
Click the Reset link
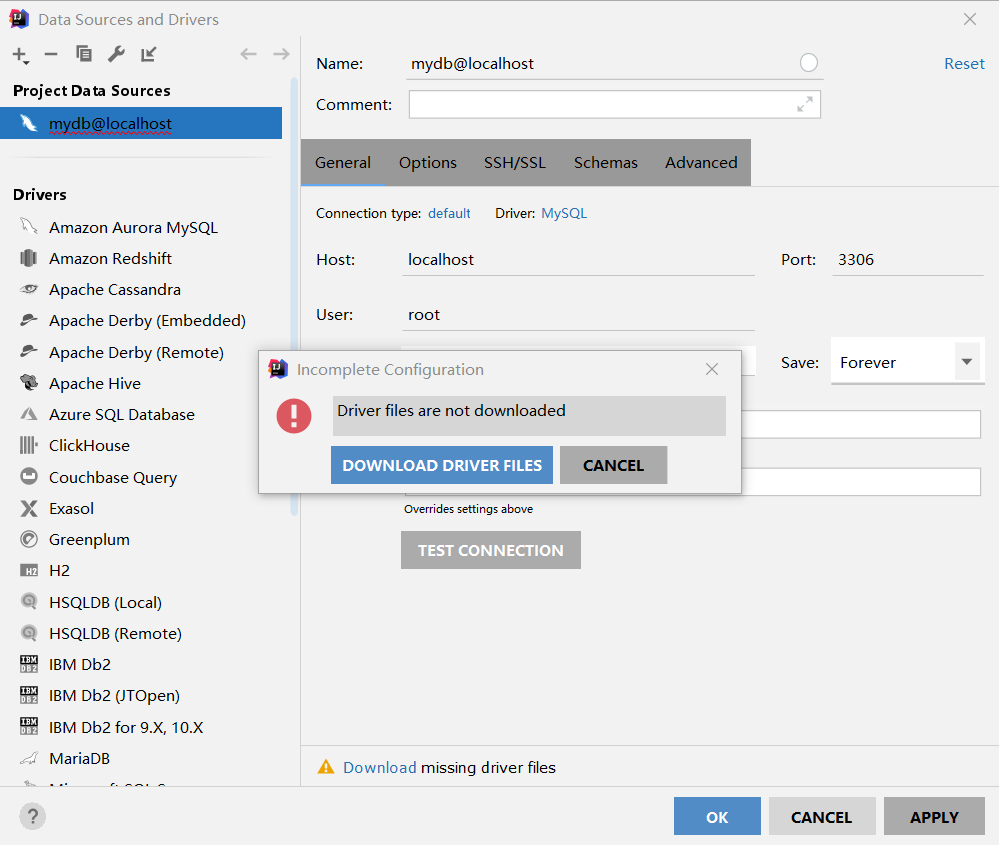point(964,64)
